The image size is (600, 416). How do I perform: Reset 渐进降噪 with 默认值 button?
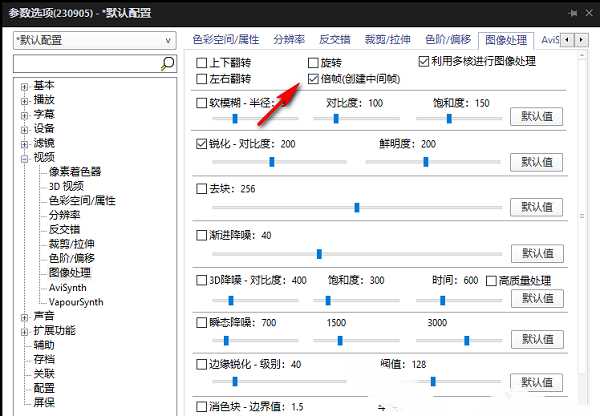pyautogui.click(x=537, y=253)
